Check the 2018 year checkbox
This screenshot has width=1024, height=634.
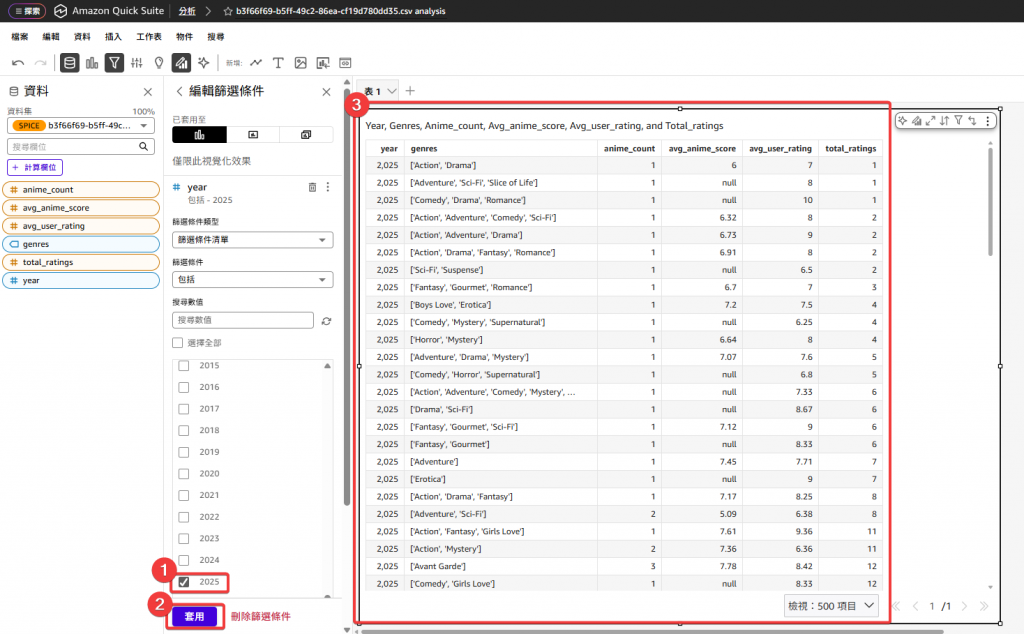click(184, 430)
